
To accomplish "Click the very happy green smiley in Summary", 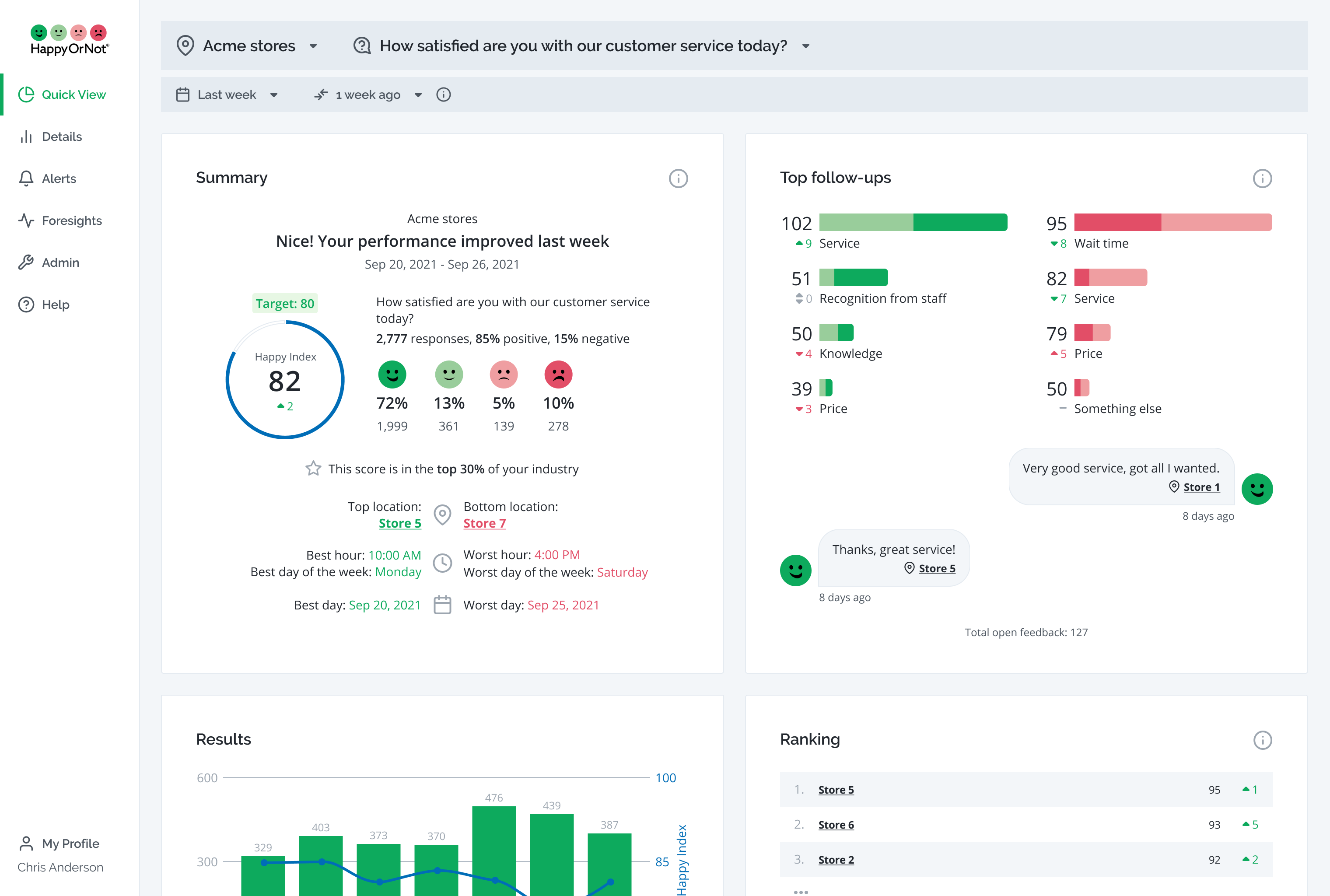I will (x=392, y=375).
